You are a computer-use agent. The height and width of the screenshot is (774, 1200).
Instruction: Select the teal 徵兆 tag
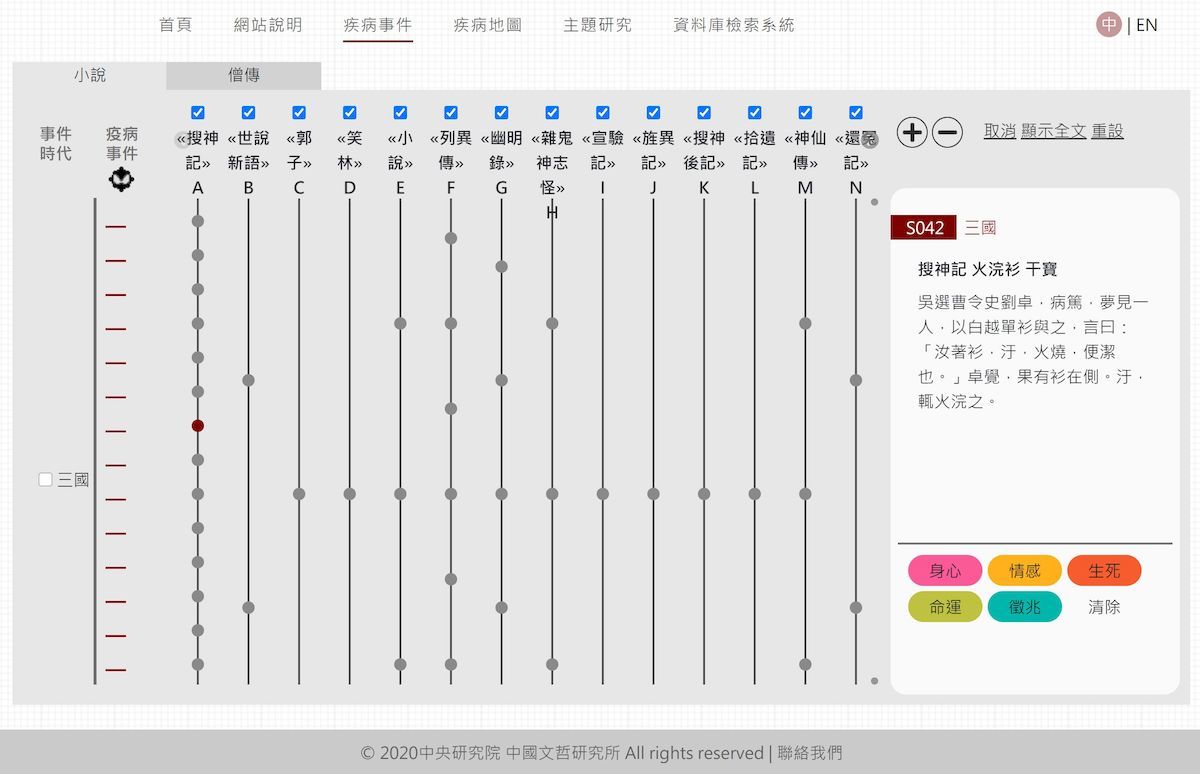[1024, 607]
